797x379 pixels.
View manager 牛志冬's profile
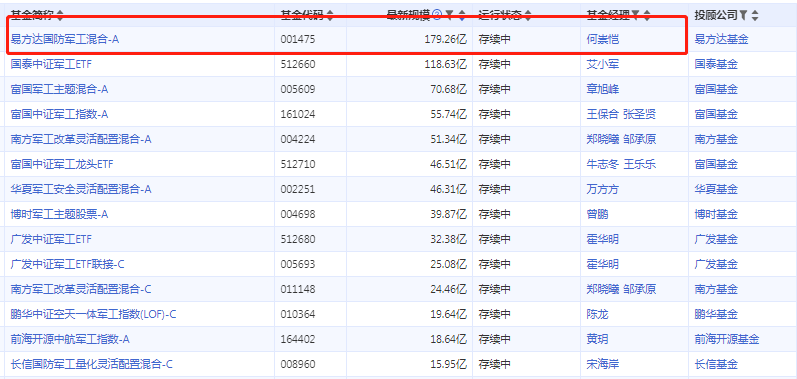tap(602, 164)
